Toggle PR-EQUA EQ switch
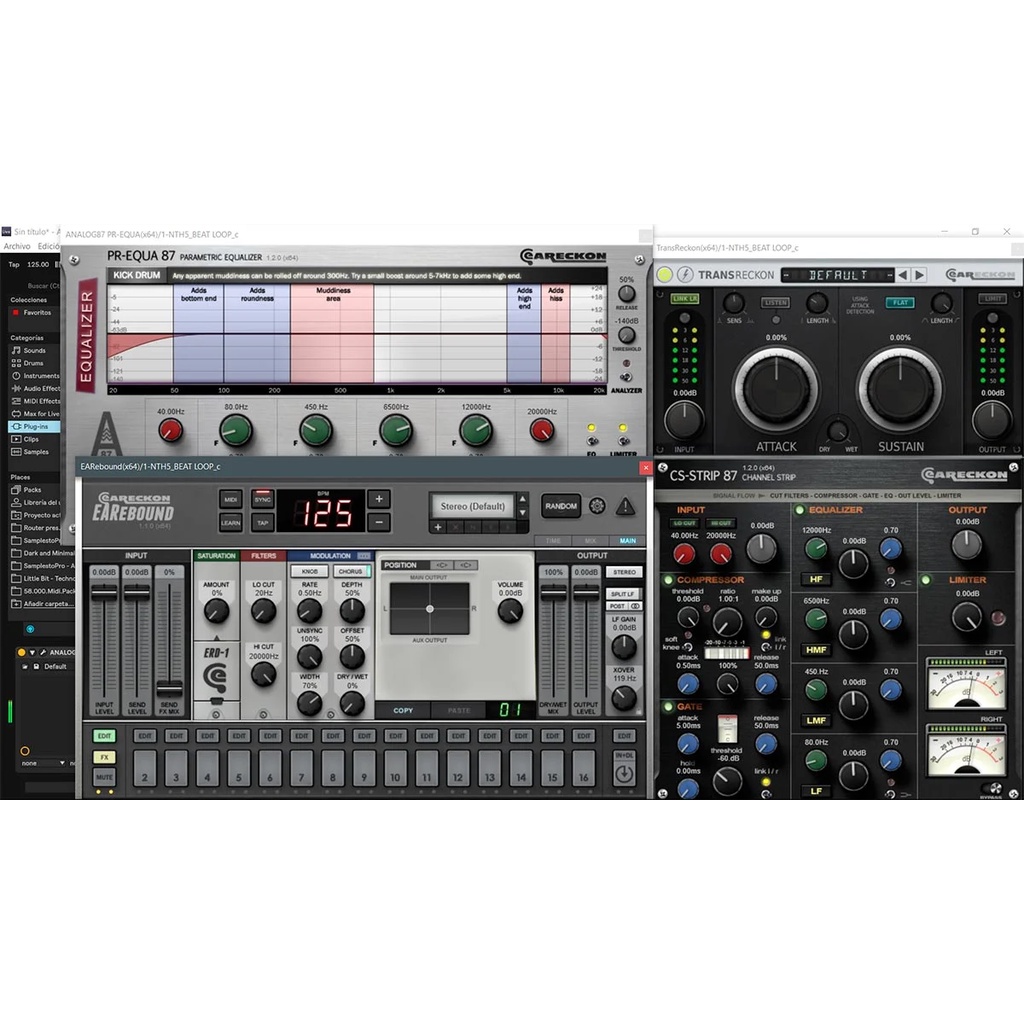Image resolution: width=1024 pixels, height=1024 pixels. 592,441
